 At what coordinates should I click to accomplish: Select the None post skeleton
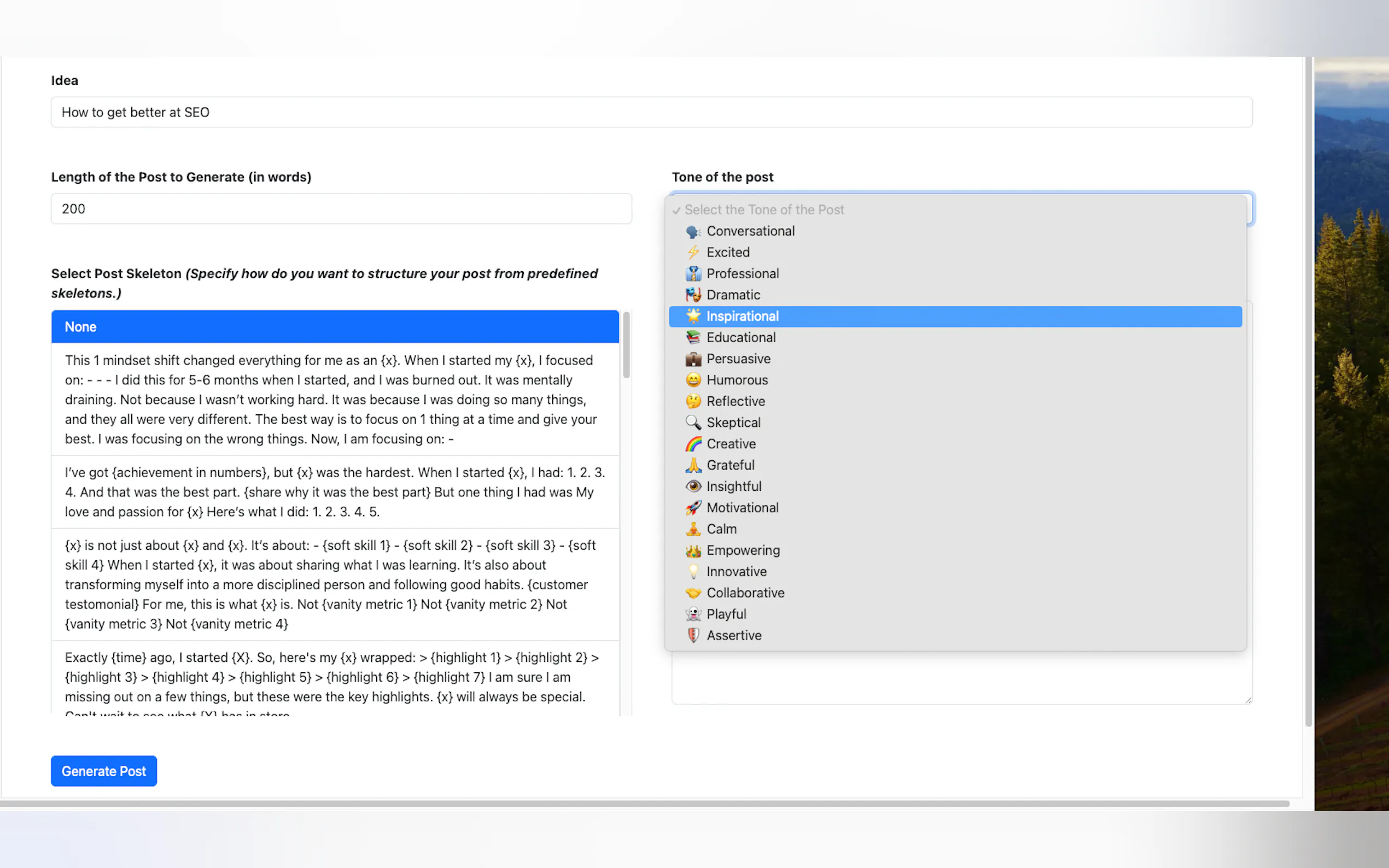click(335, 327)
